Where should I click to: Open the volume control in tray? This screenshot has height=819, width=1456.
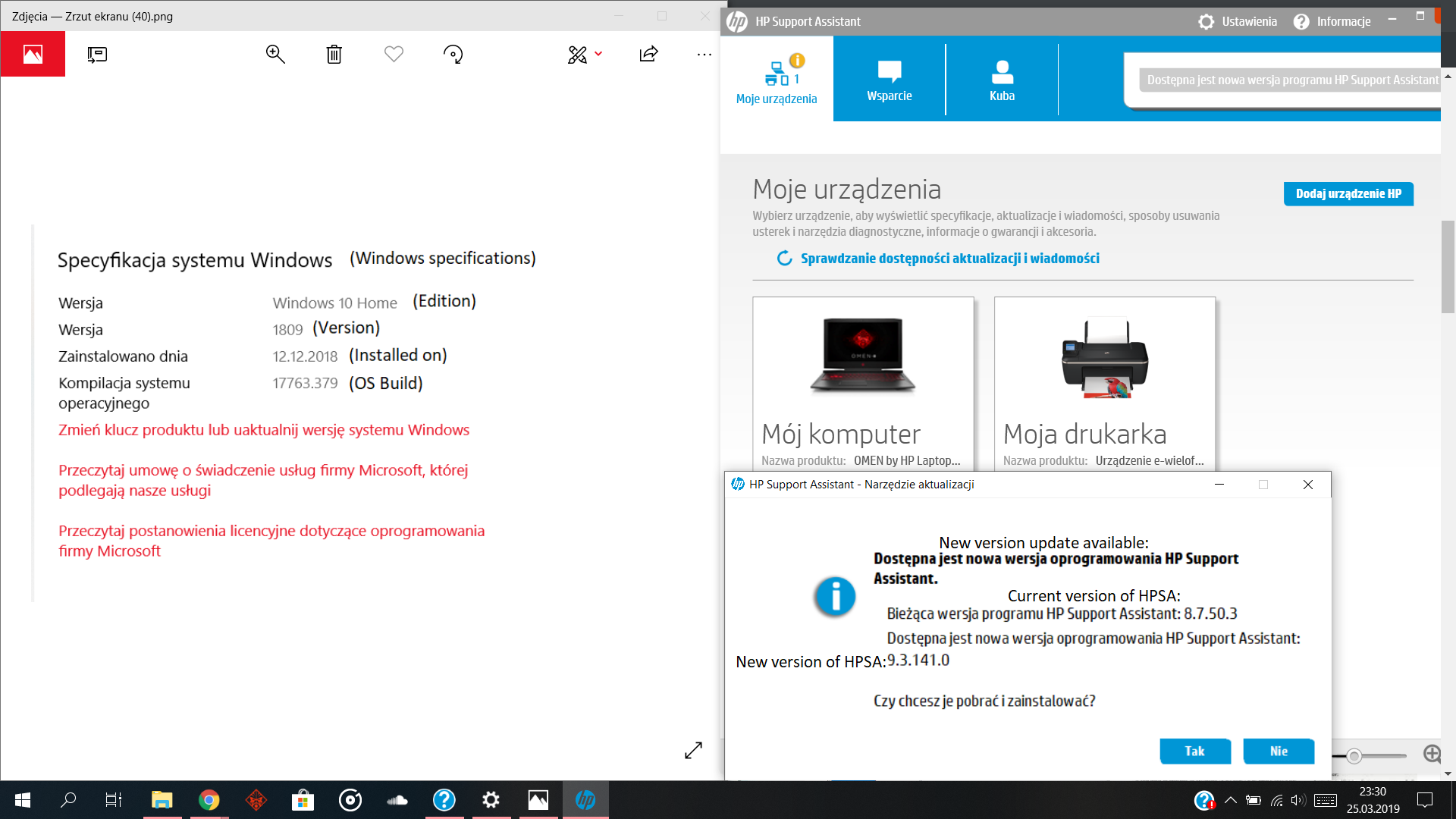pyautogui.click(x=1298, y=800)
